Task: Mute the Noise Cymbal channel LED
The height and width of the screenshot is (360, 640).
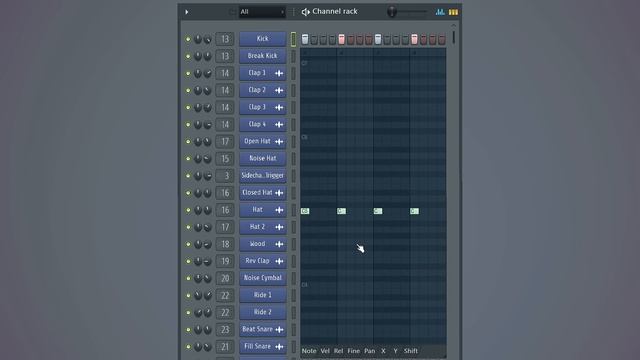Action: 188,278
